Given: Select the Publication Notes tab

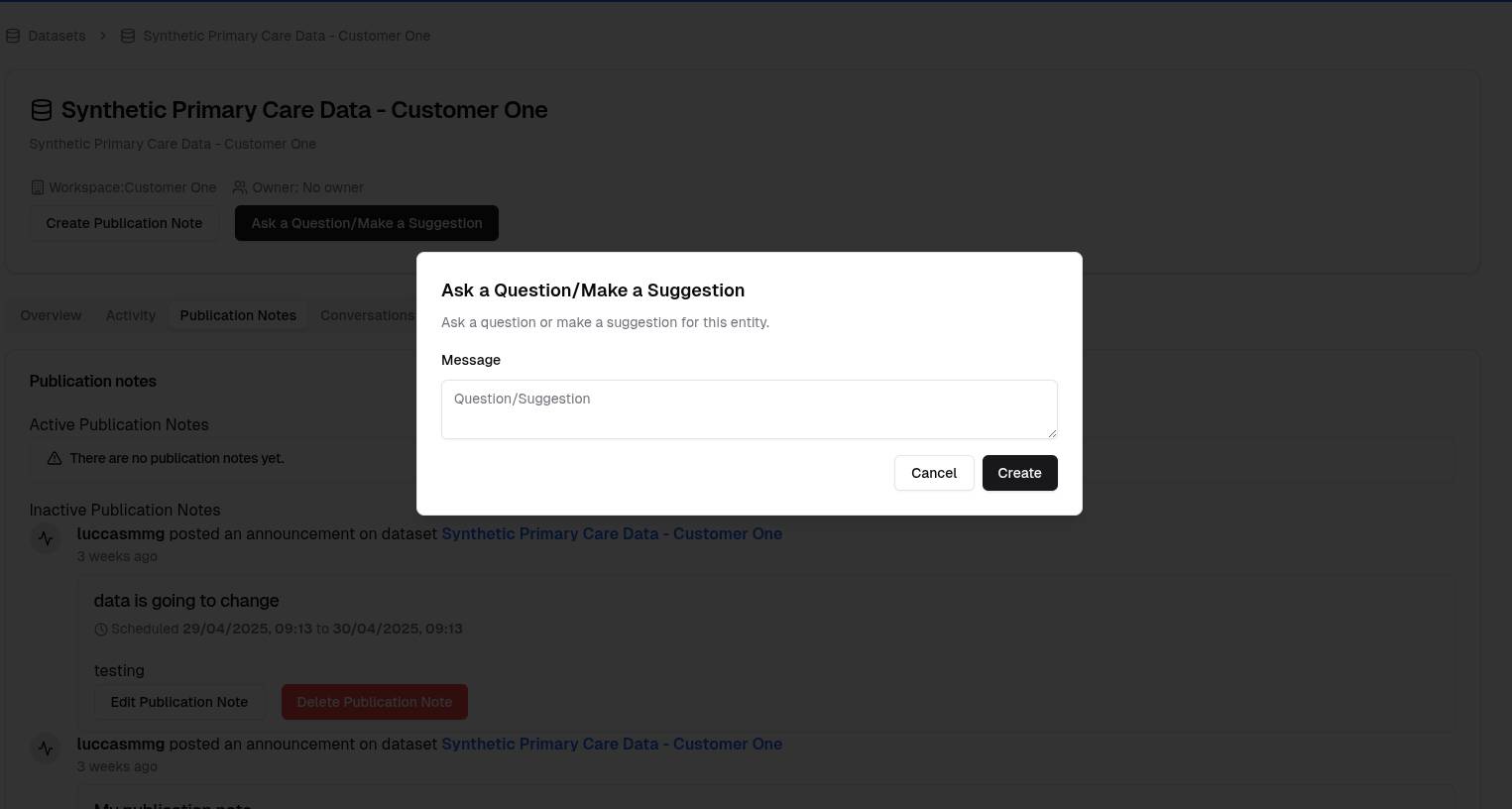Looking at the screenshot, I should coord(238,315).
